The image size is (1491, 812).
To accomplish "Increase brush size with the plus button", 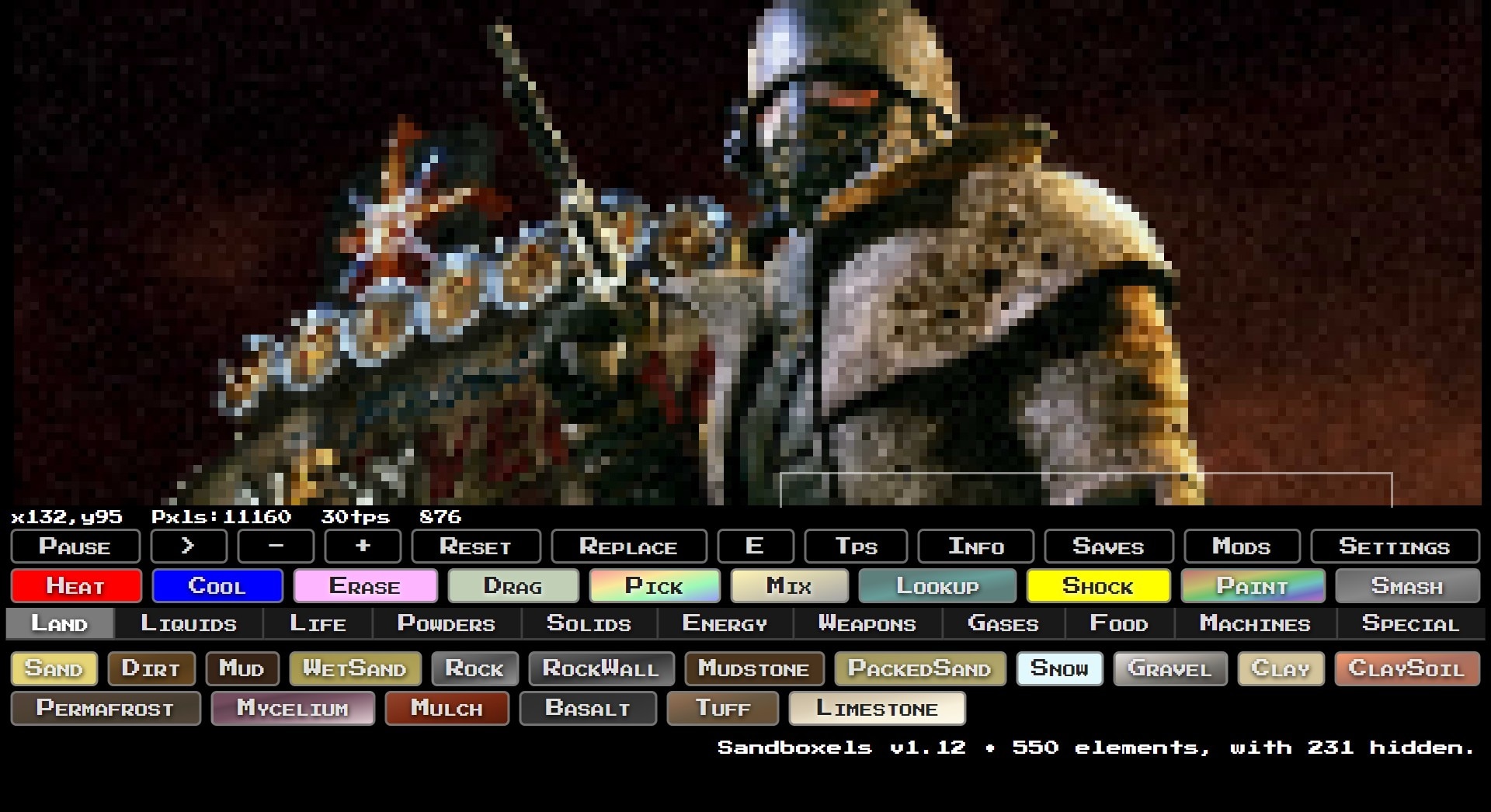I will coord(363,547).
